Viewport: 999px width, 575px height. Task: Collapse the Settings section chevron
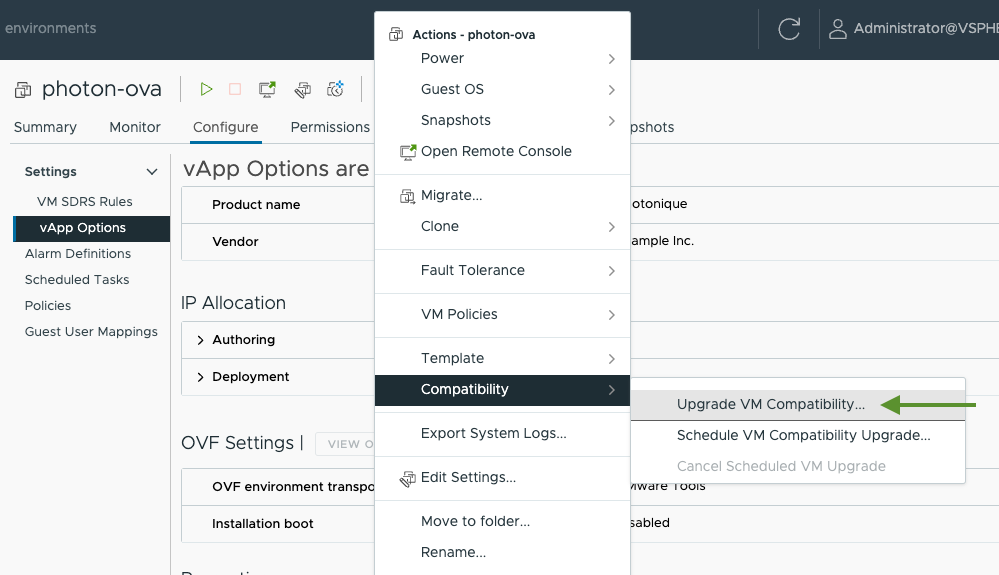(152, 172)
